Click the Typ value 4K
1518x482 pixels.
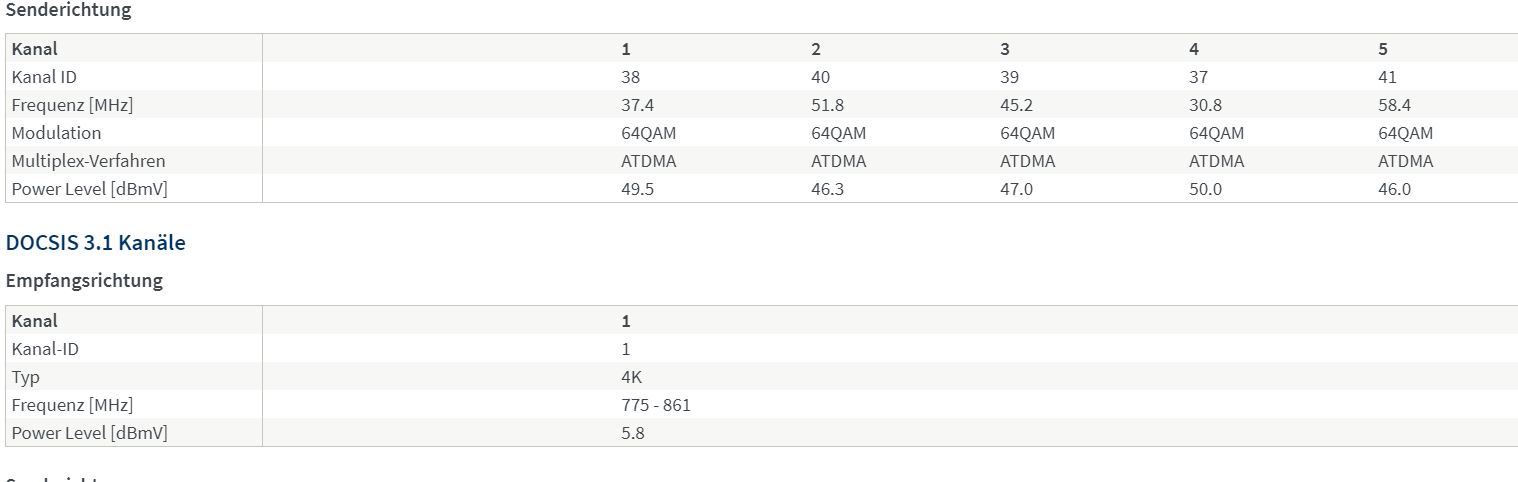coord(631,377)
